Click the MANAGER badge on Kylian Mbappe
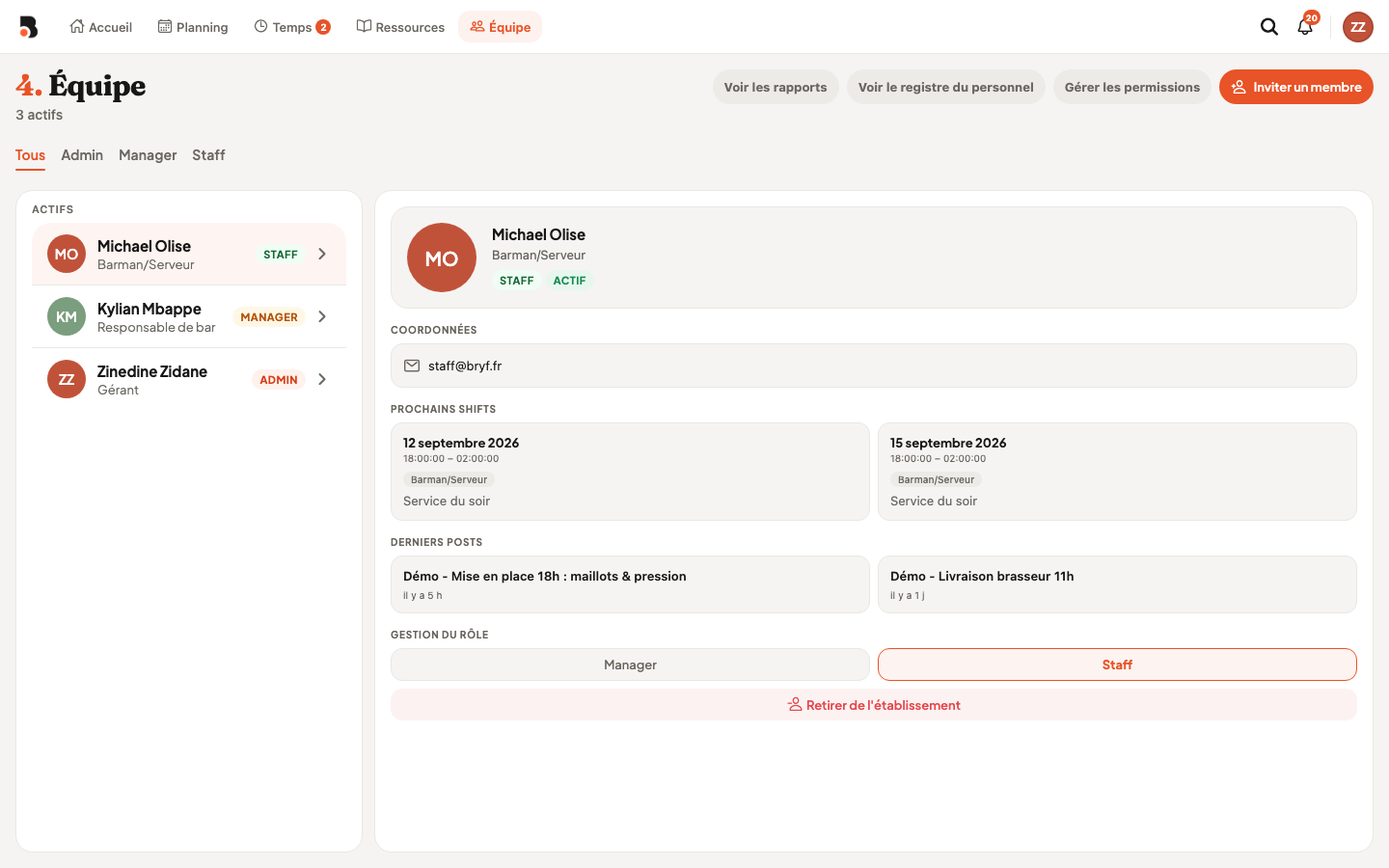The height and width of the screenshot is (868, 1389). coord(269,317)
